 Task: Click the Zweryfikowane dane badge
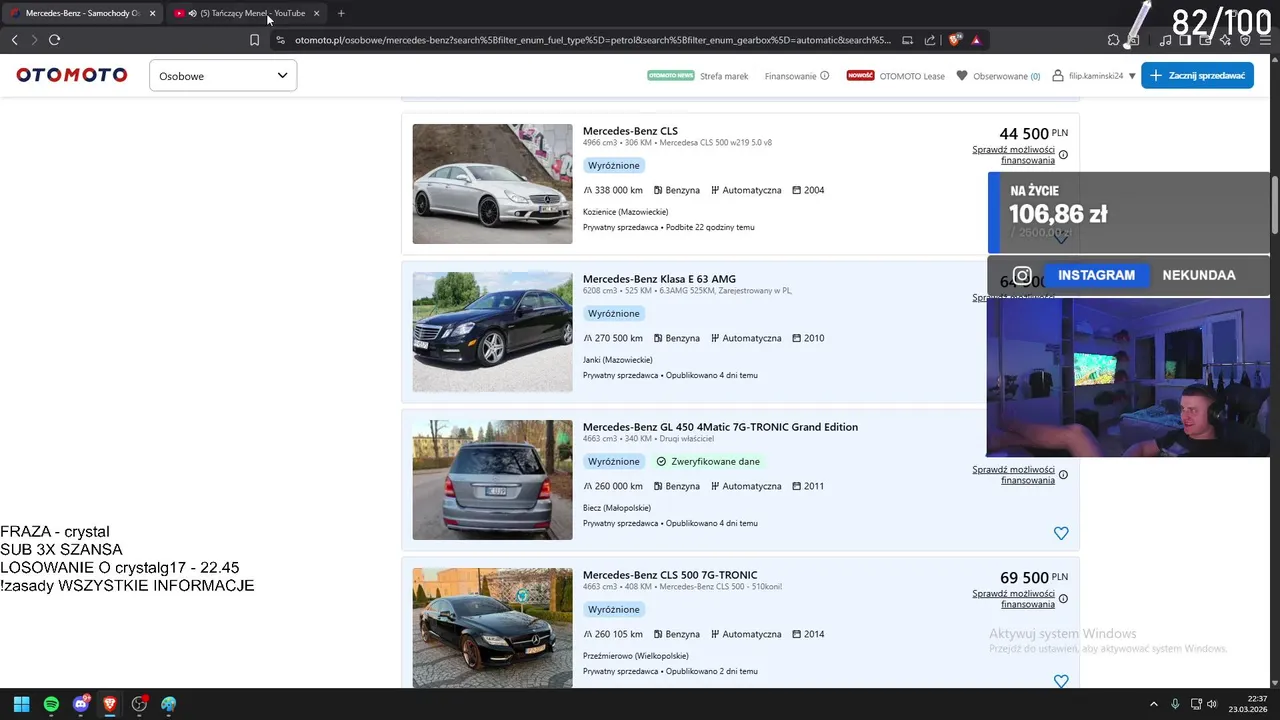tap(708, 462)
